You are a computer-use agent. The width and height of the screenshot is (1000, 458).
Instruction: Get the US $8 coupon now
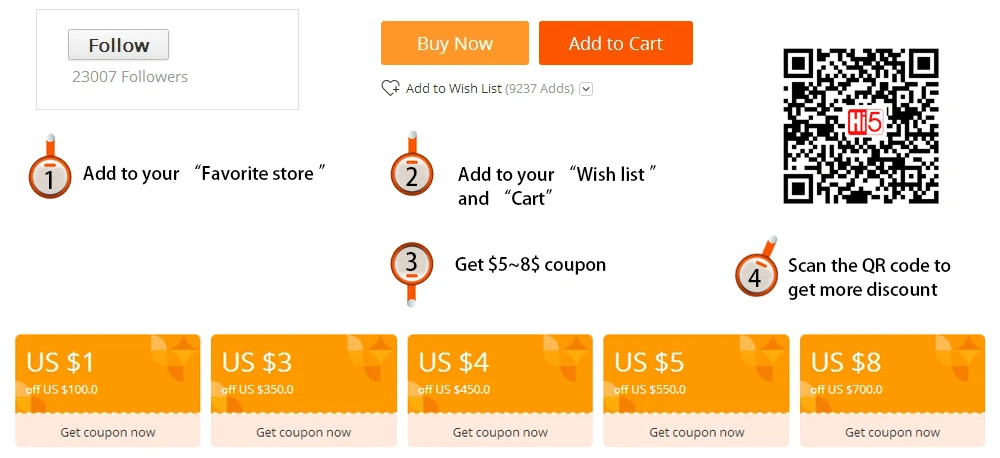[893, 432]
